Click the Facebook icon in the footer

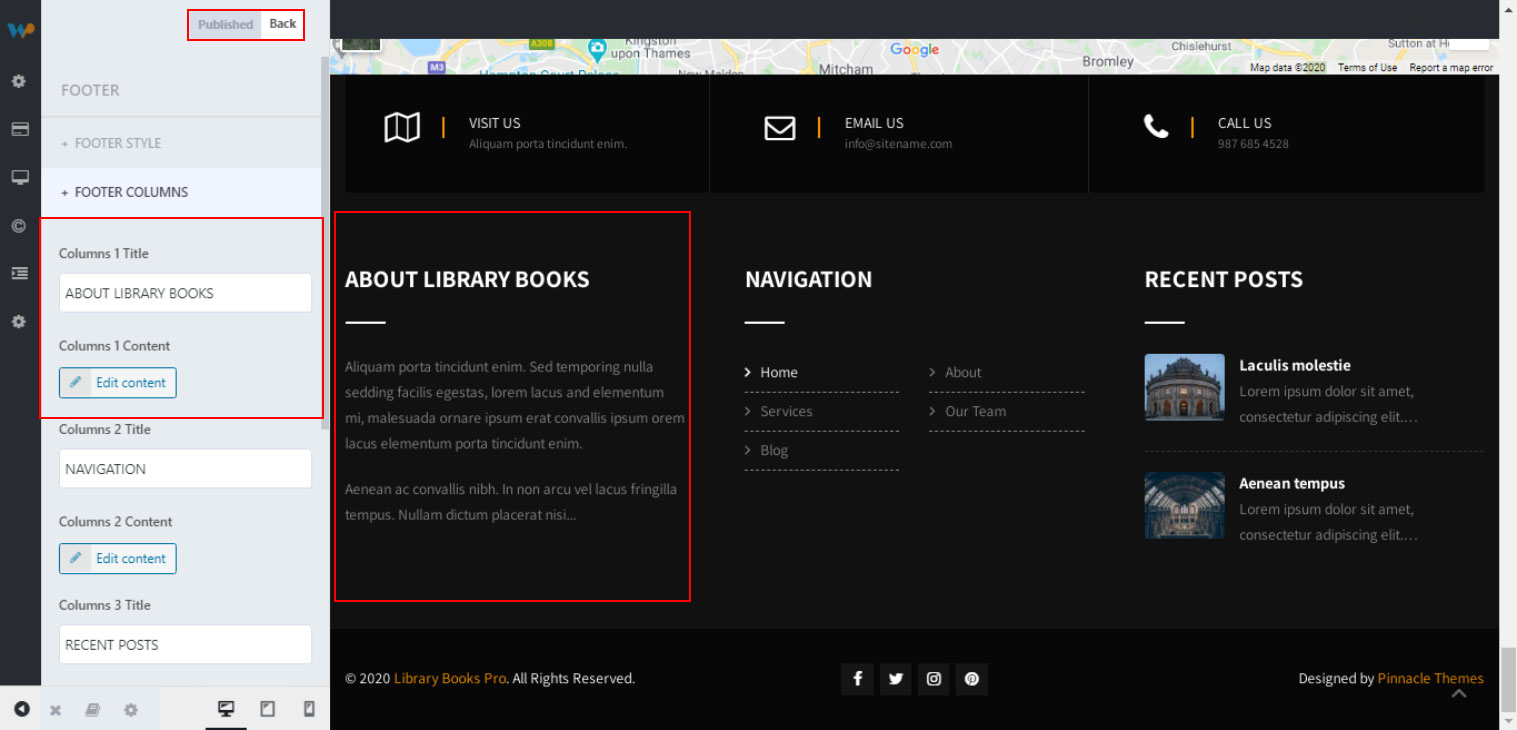(857, 679)
